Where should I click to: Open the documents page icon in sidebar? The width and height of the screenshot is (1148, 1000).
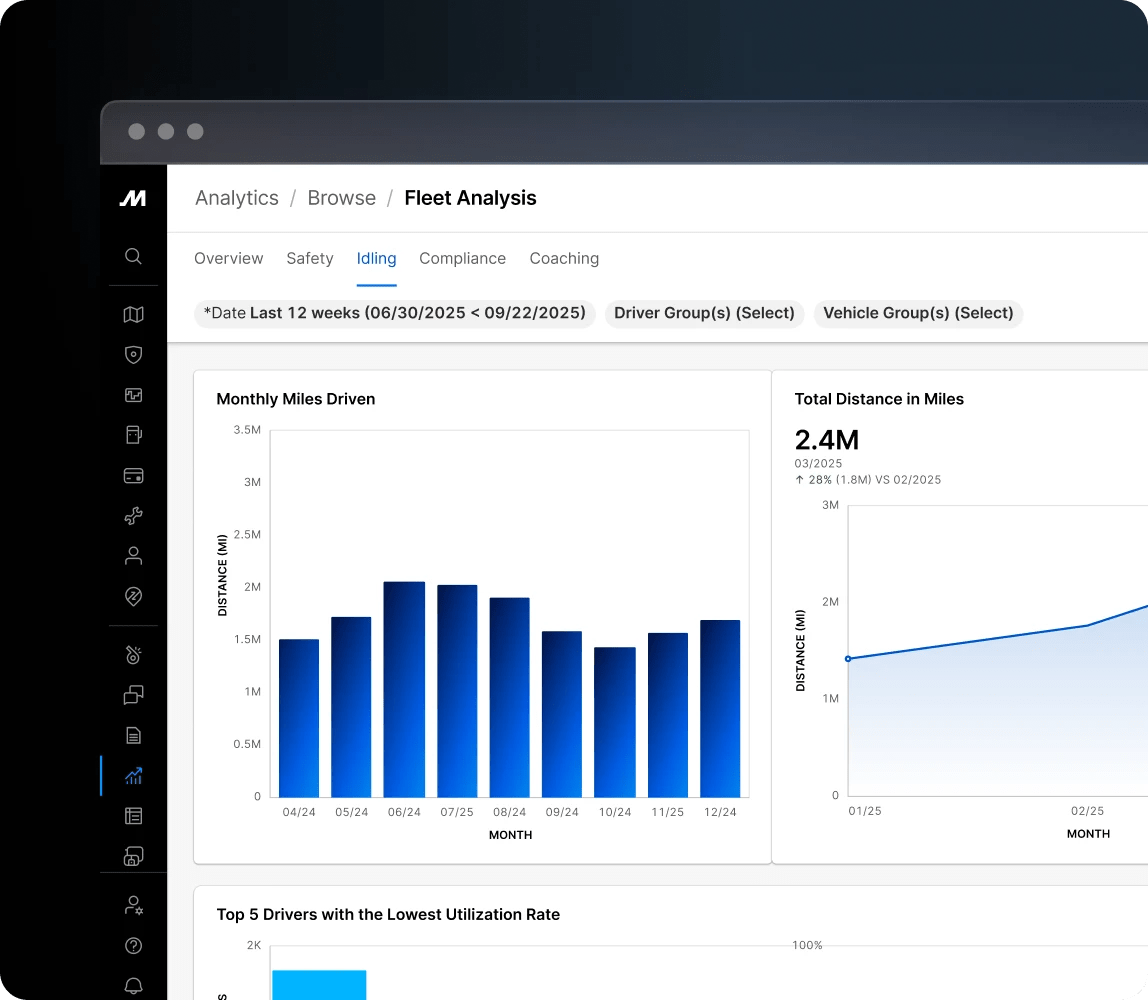(133, 735)
